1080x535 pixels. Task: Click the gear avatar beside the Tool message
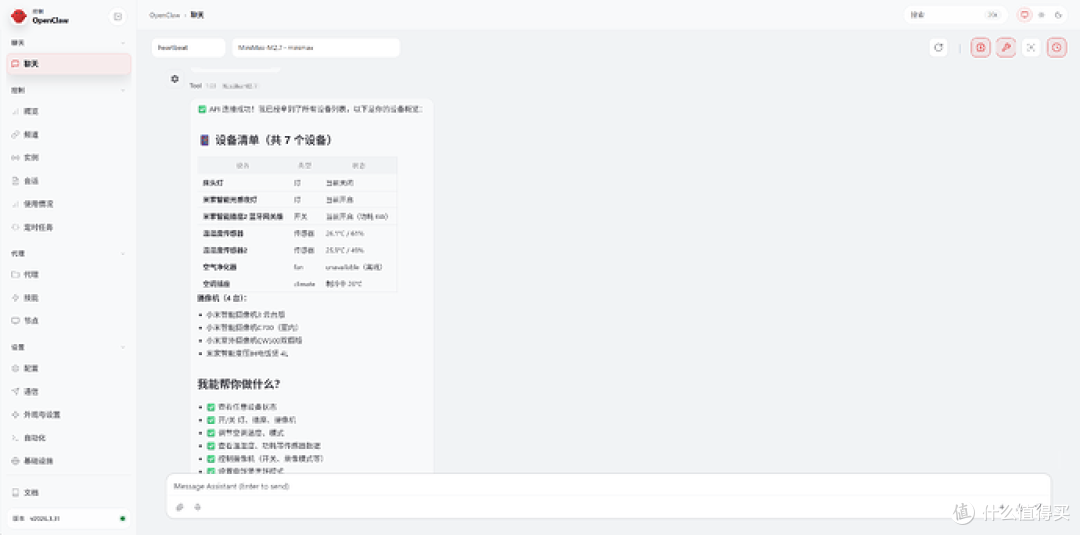pos(175,79)
